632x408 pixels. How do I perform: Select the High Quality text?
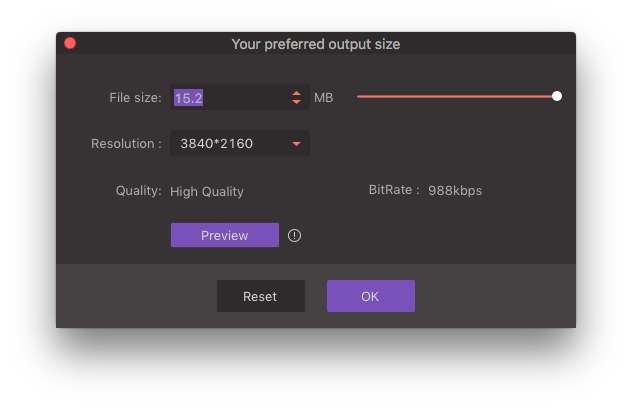pyautogui.click(x=207, y=192)
